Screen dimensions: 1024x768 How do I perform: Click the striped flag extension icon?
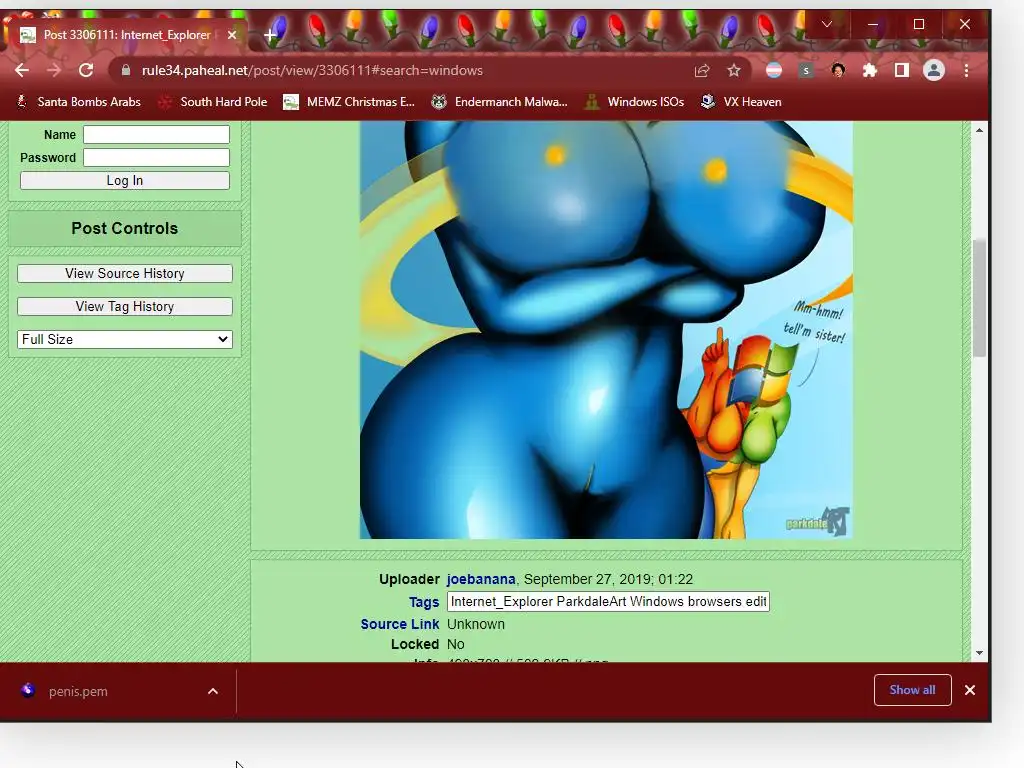click(774, 71)
